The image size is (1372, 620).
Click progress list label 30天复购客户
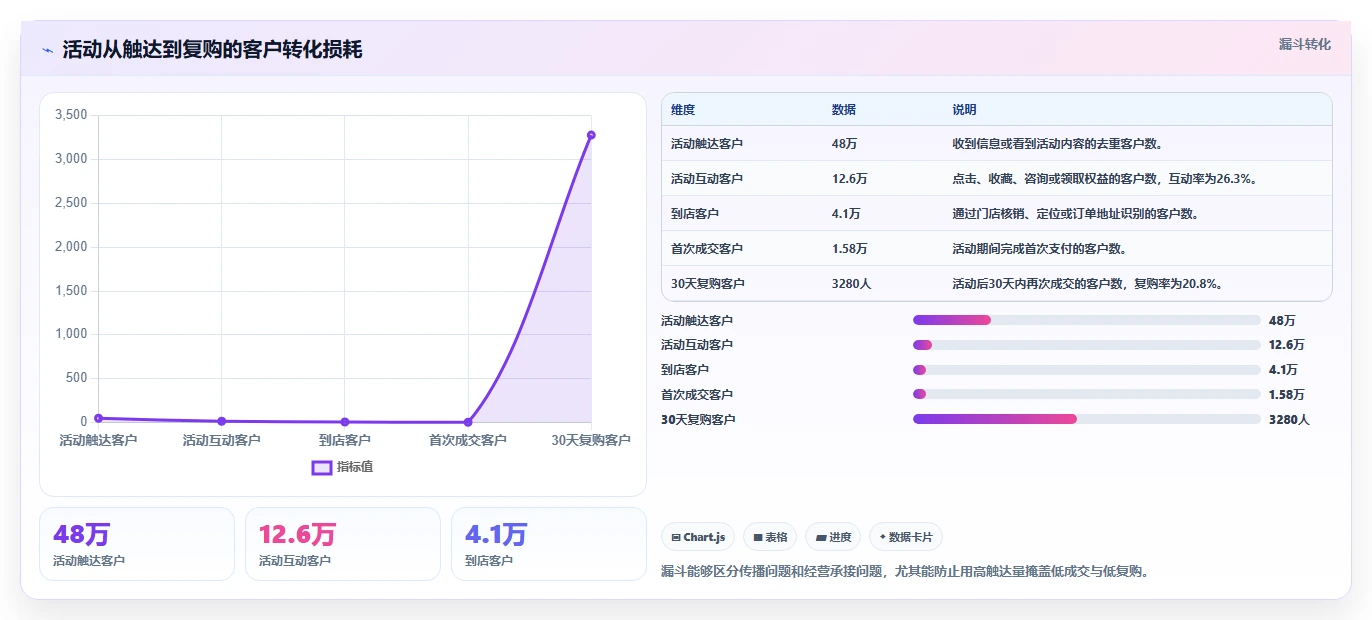pyautogui.click(x=698, y=420)
